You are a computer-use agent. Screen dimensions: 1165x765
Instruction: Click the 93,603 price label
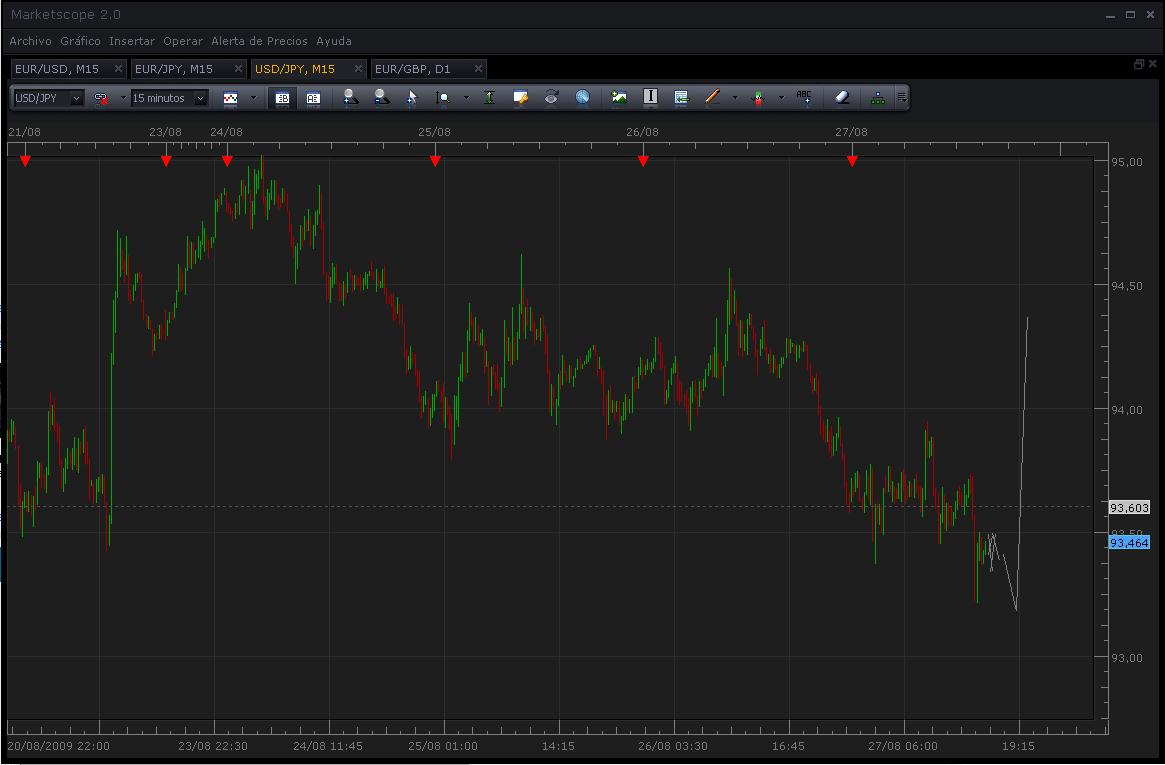[x=1129, y=508]
